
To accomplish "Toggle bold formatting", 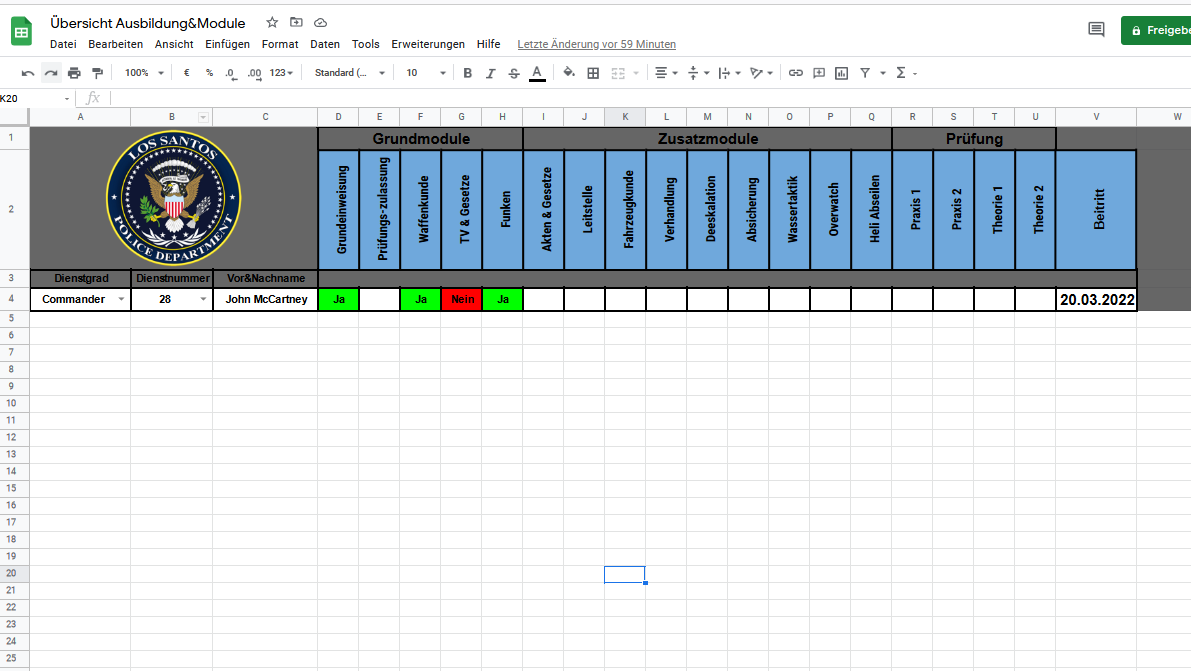I will pyautogui.click(x=467, y=73).
